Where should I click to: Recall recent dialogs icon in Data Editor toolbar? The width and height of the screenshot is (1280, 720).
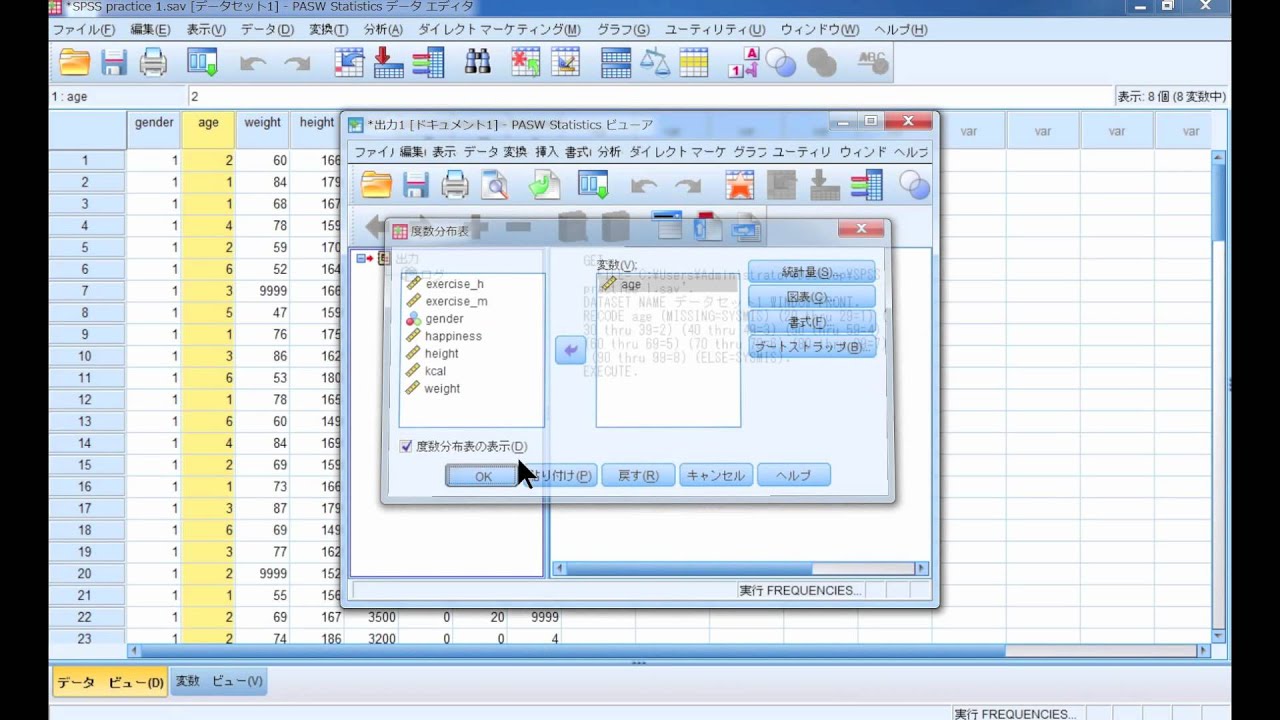[x=202, y=63]
